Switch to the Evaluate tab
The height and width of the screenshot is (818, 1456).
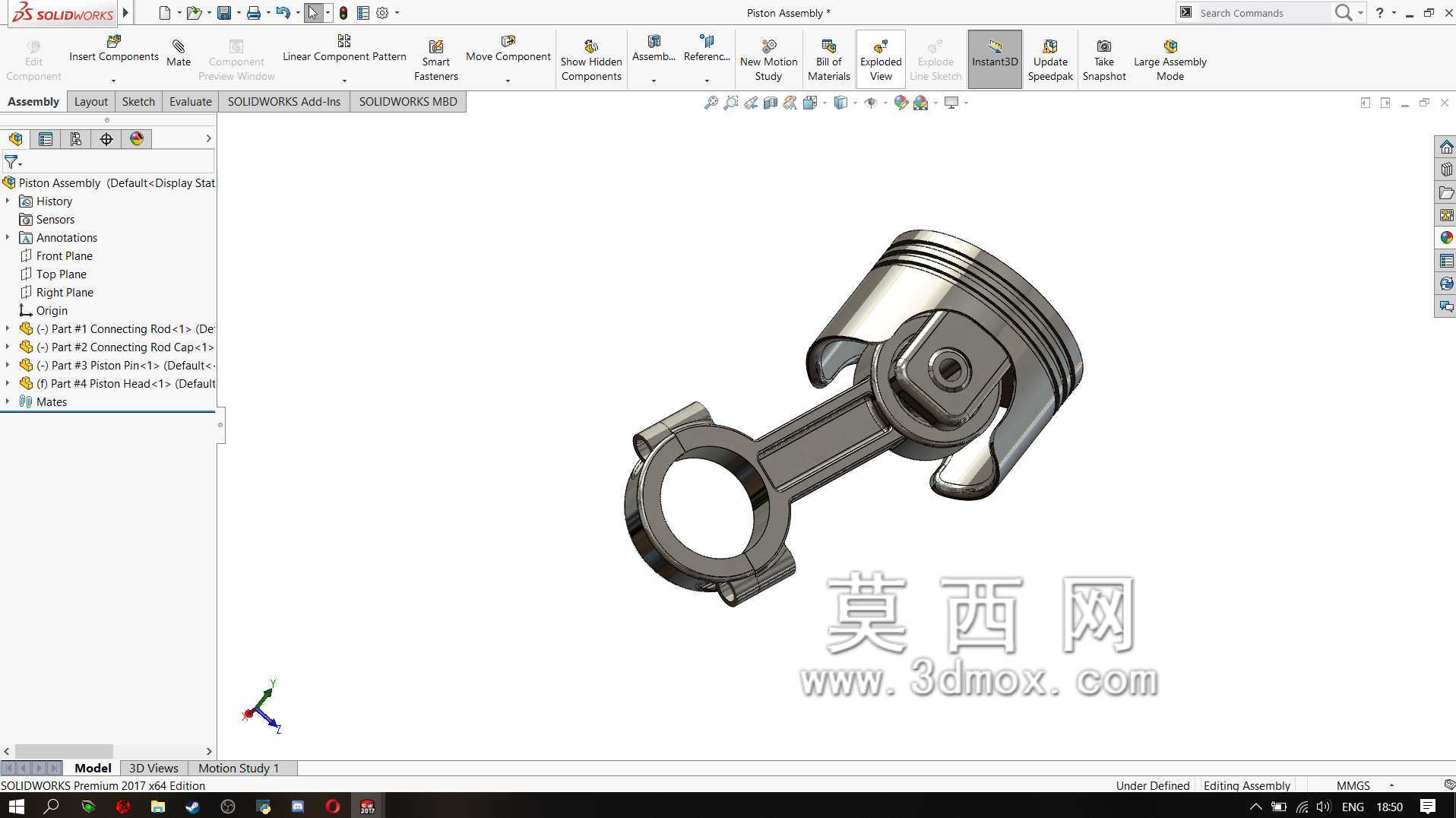[190, 102]
